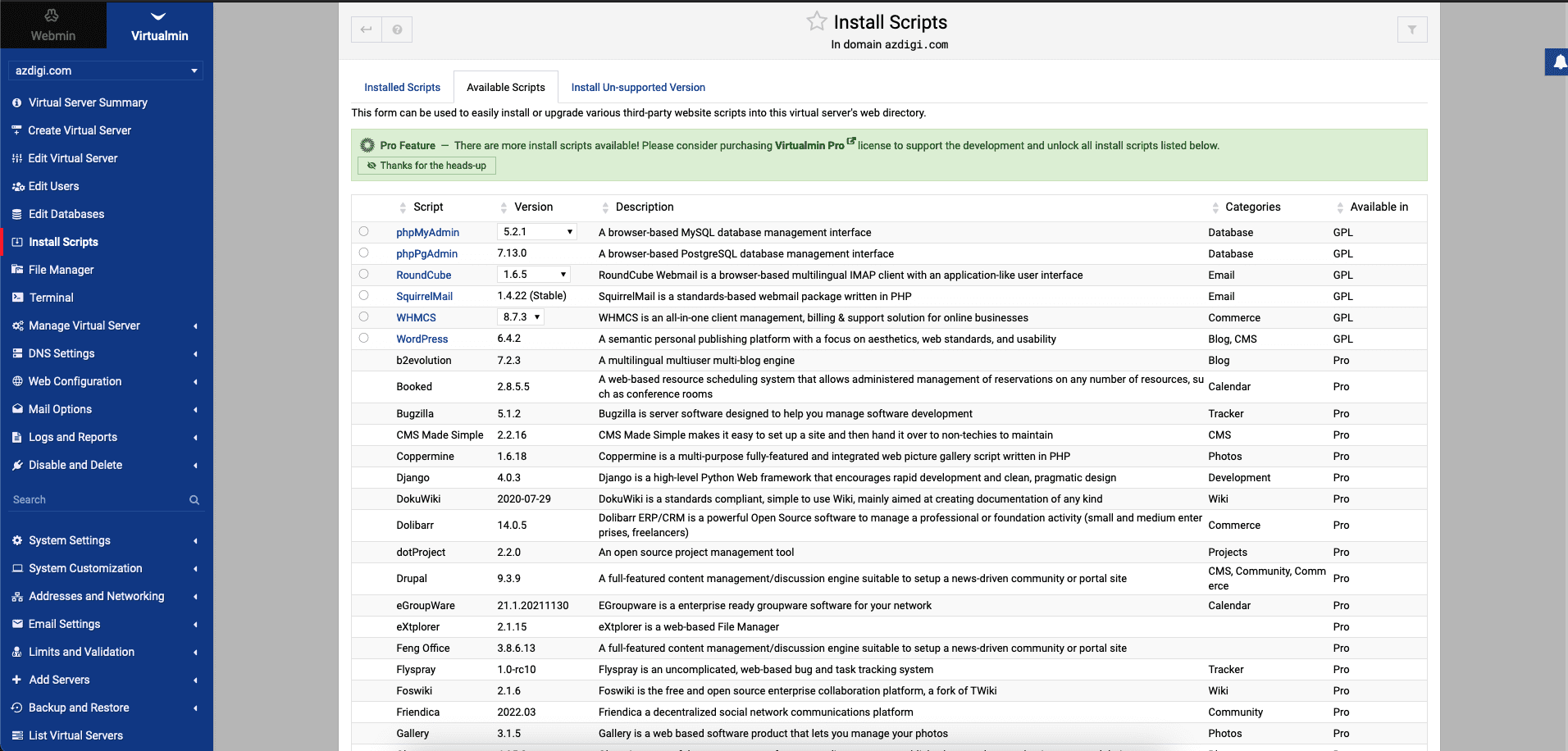Click the filter funnel icon

tap(1411, 30)
